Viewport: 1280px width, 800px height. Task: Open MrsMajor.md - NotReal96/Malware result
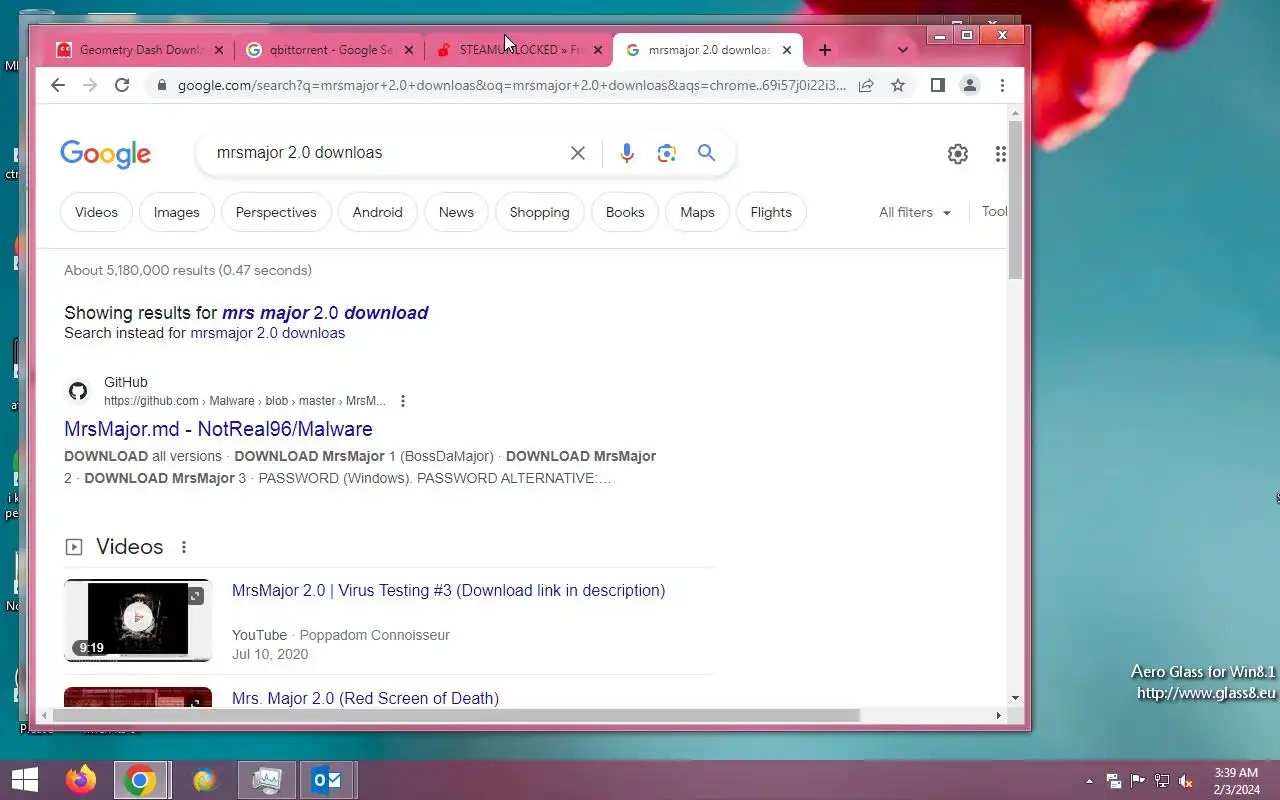coord(218,429)
